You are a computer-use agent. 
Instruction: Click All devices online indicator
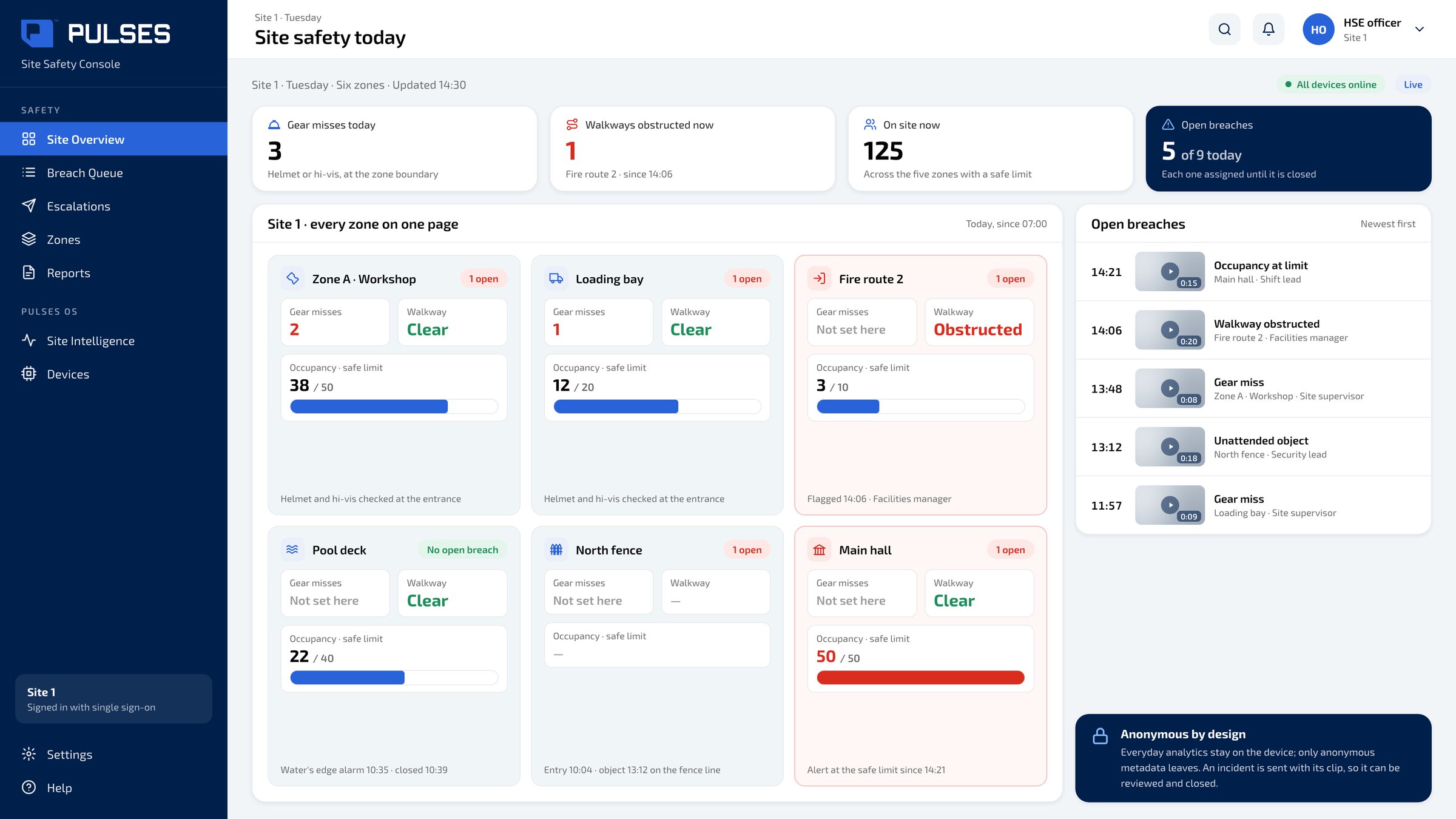1330,84
